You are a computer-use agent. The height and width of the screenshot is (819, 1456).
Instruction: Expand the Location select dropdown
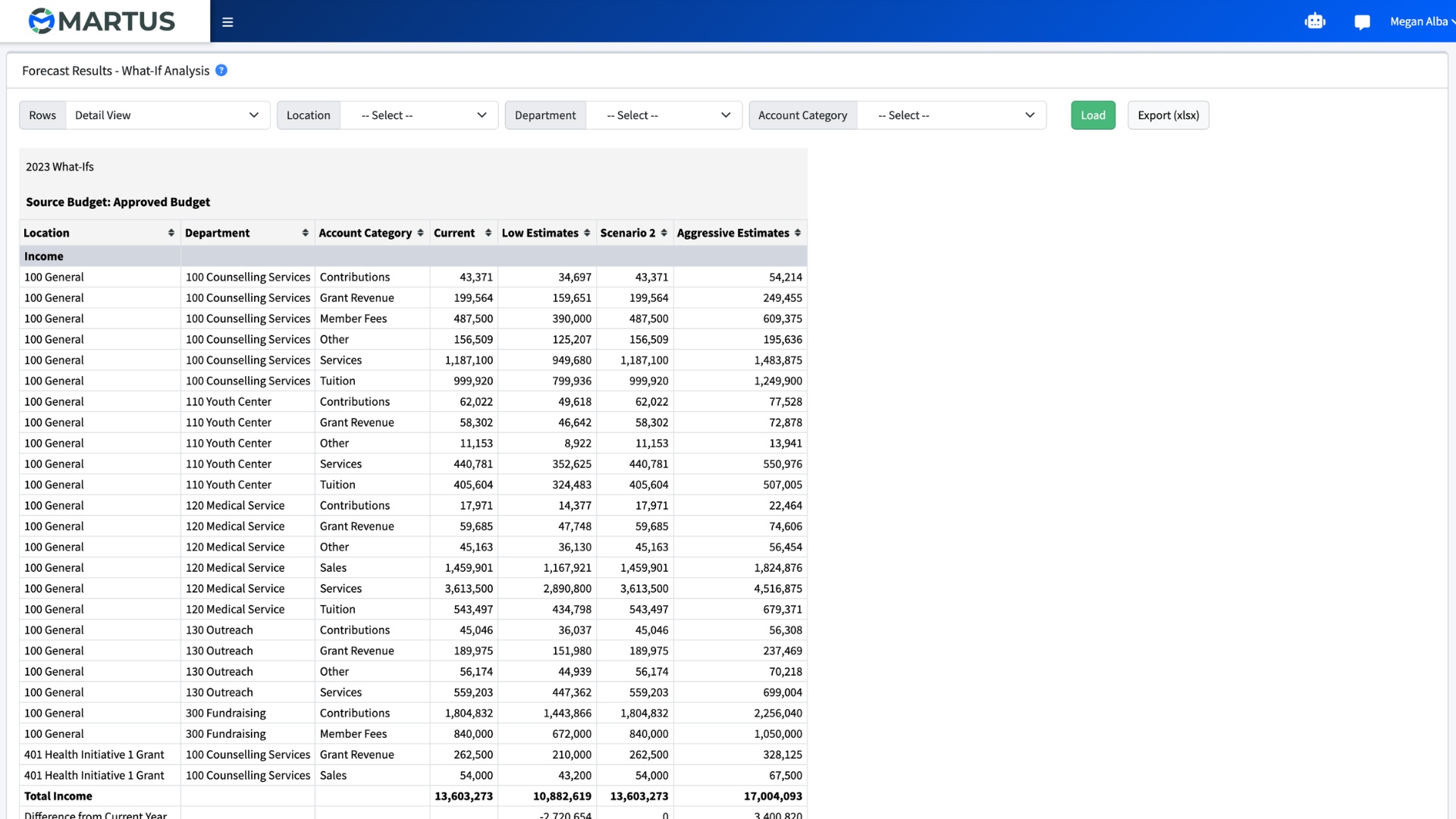click(419, 115)
